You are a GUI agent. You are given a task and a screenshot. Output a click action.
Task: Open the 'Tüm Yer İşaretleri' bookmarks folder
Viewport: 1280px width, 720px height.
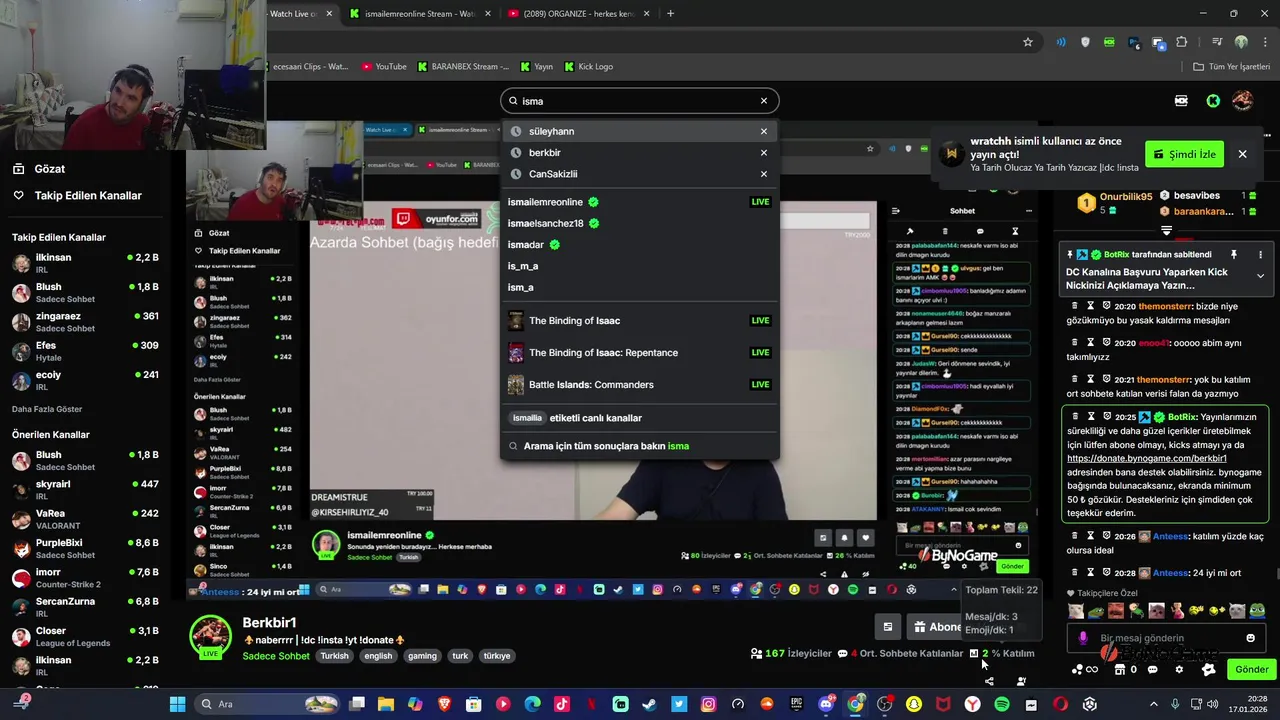point(1231,66)
